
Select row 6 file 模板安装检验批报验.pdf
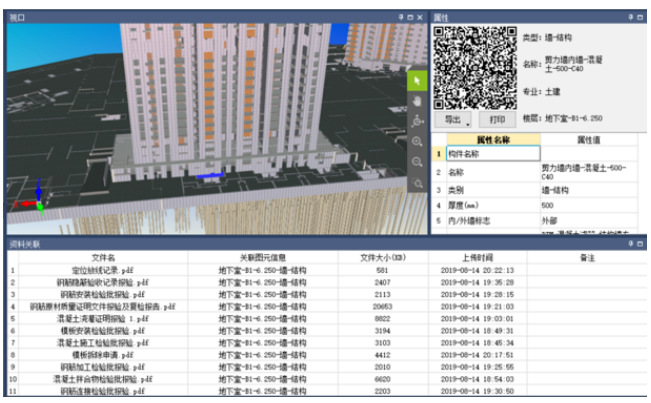(x=103, y=331)
